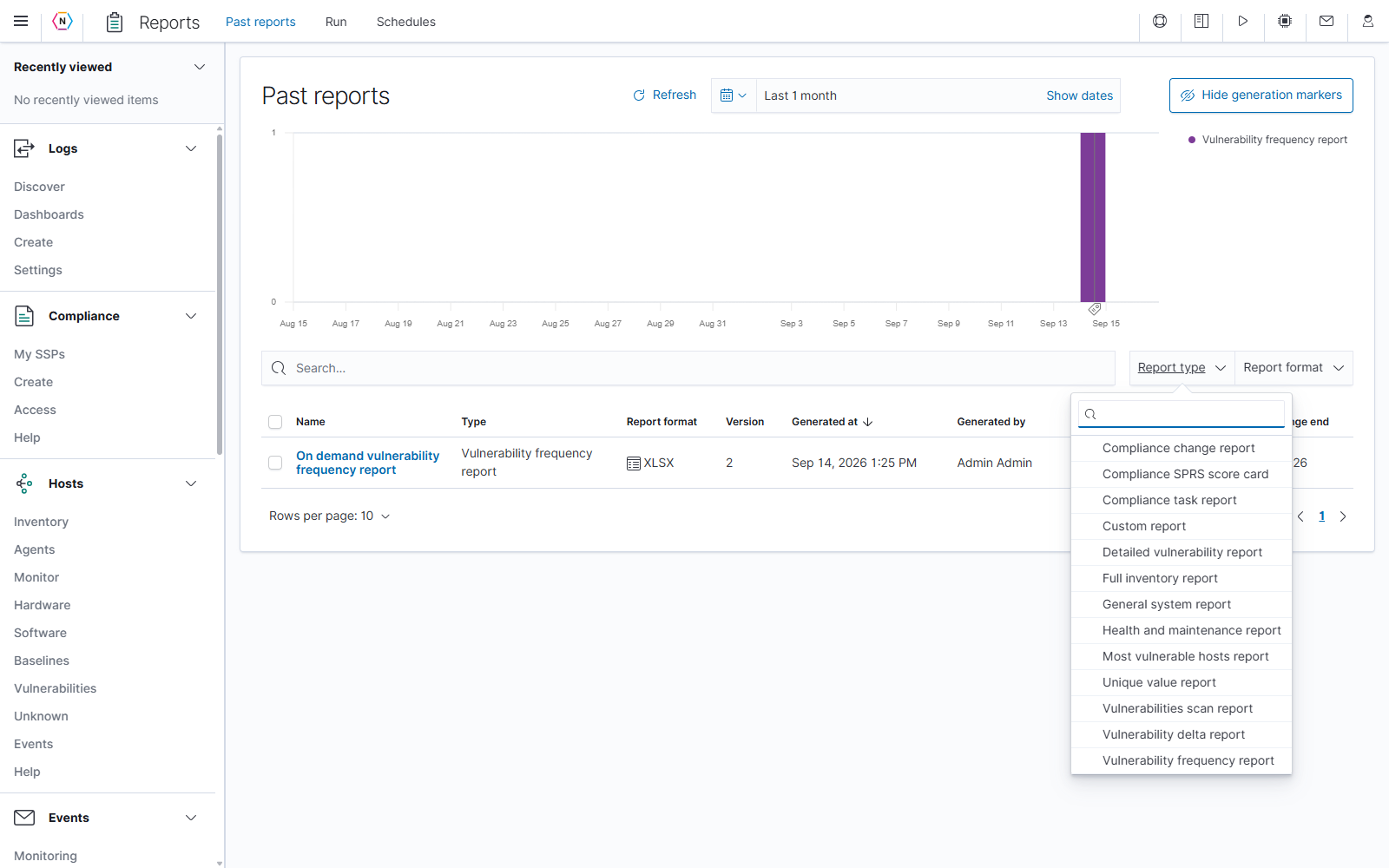Click the play icon in top bar

[x=1243, y=21]
